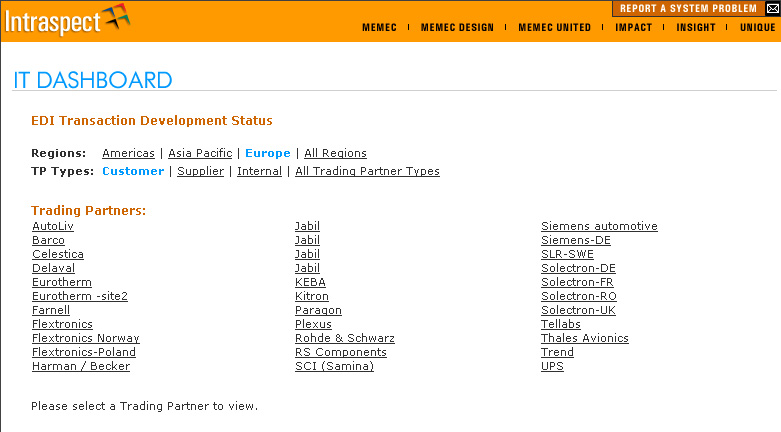Select MEMEC UNITED in the top navigation

click(554, 27)
